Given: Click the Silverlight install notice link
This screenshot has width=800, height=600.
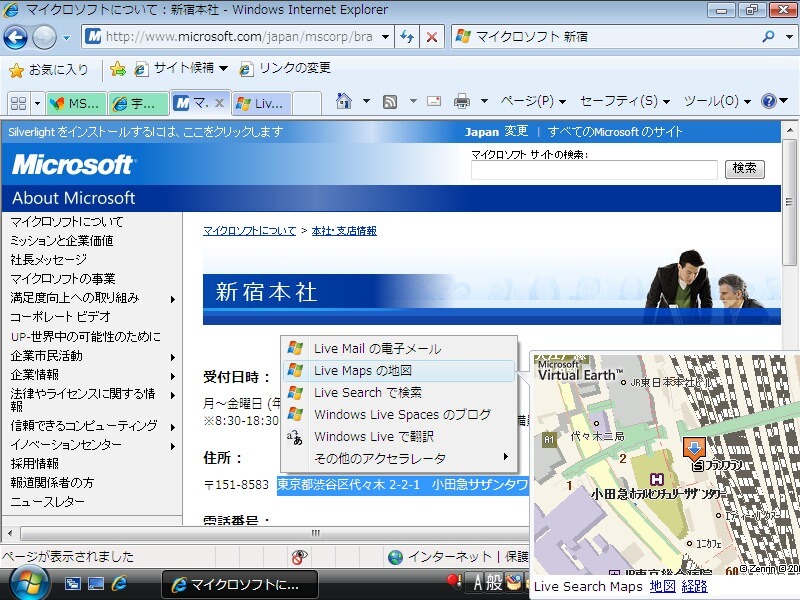Looking at the screenshot, I should [x=145, y=132].
